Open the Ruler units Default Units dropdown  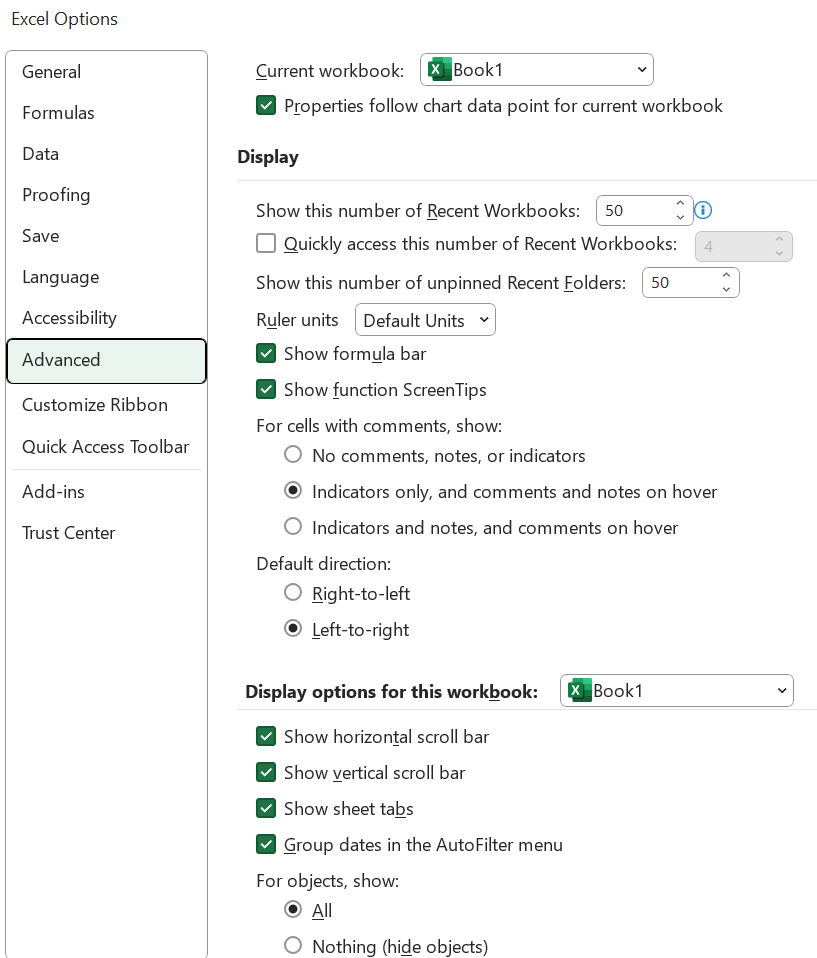[x=425, y=320]
